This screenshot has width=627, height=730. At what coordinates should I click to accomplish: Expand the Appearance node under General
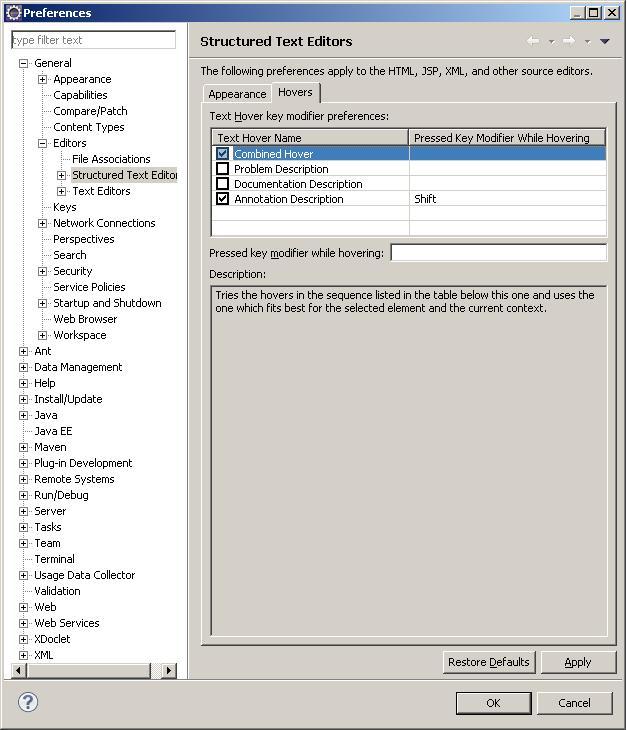pyautogui.click(x=43, y=79)
